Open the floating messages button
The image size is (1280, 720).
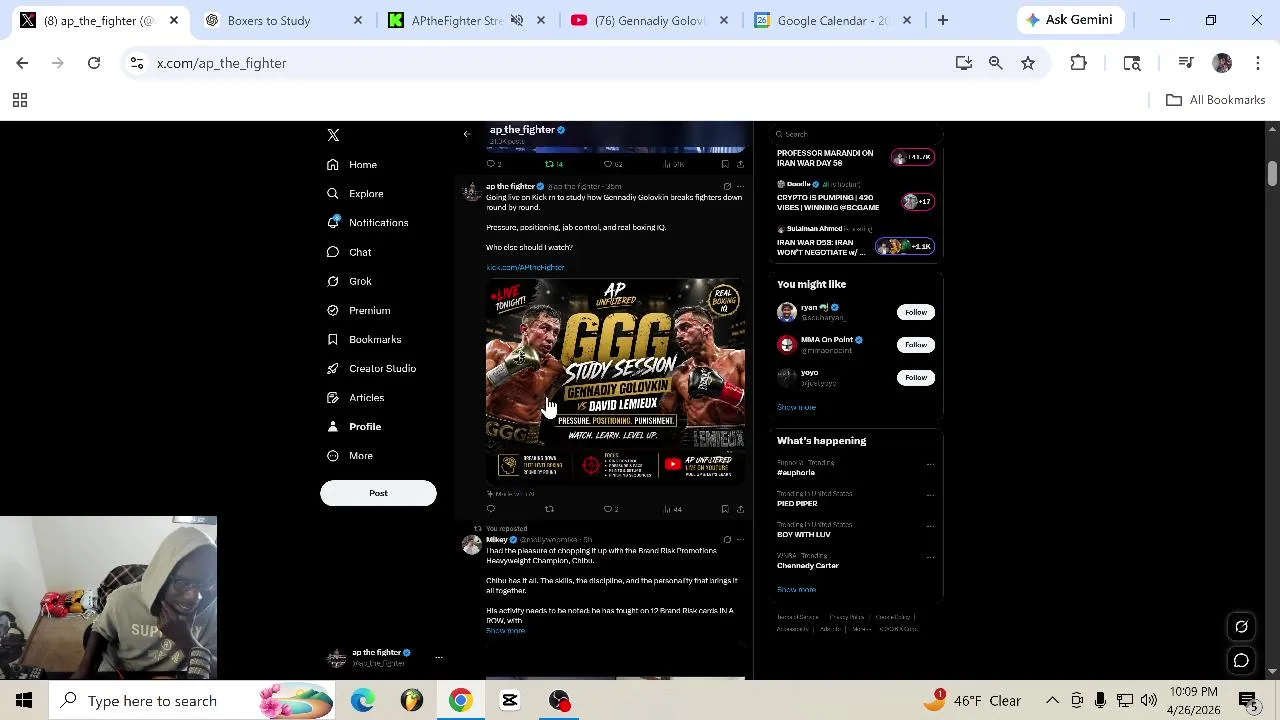(1241, 661)
